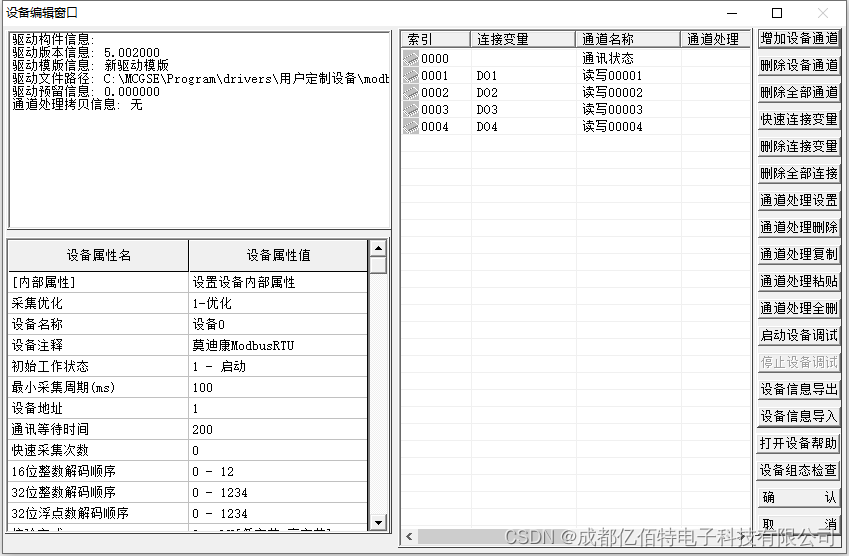Click the channel icon in row 0003
Viewport: 849px width, 556px height.
(x=411, y=109)
